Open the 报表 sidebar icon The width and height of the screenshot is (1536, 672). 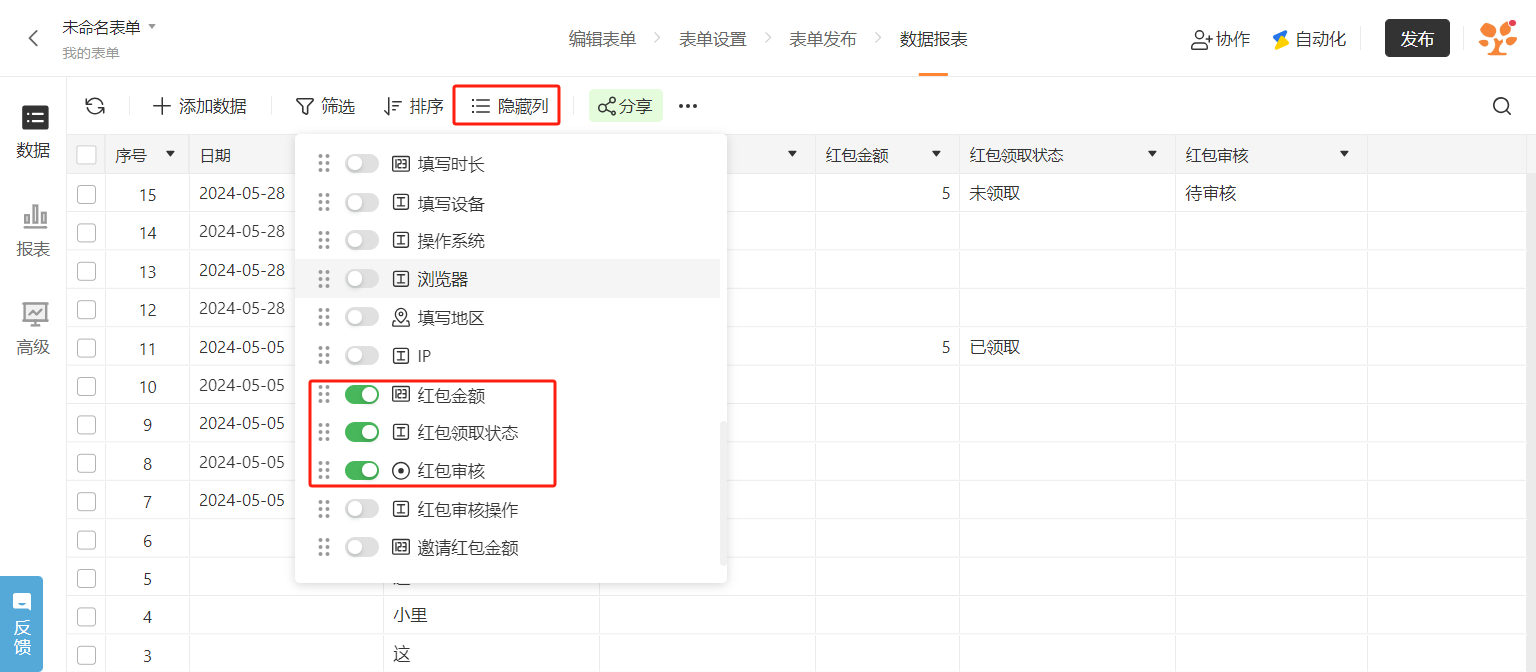pos(34,231)
